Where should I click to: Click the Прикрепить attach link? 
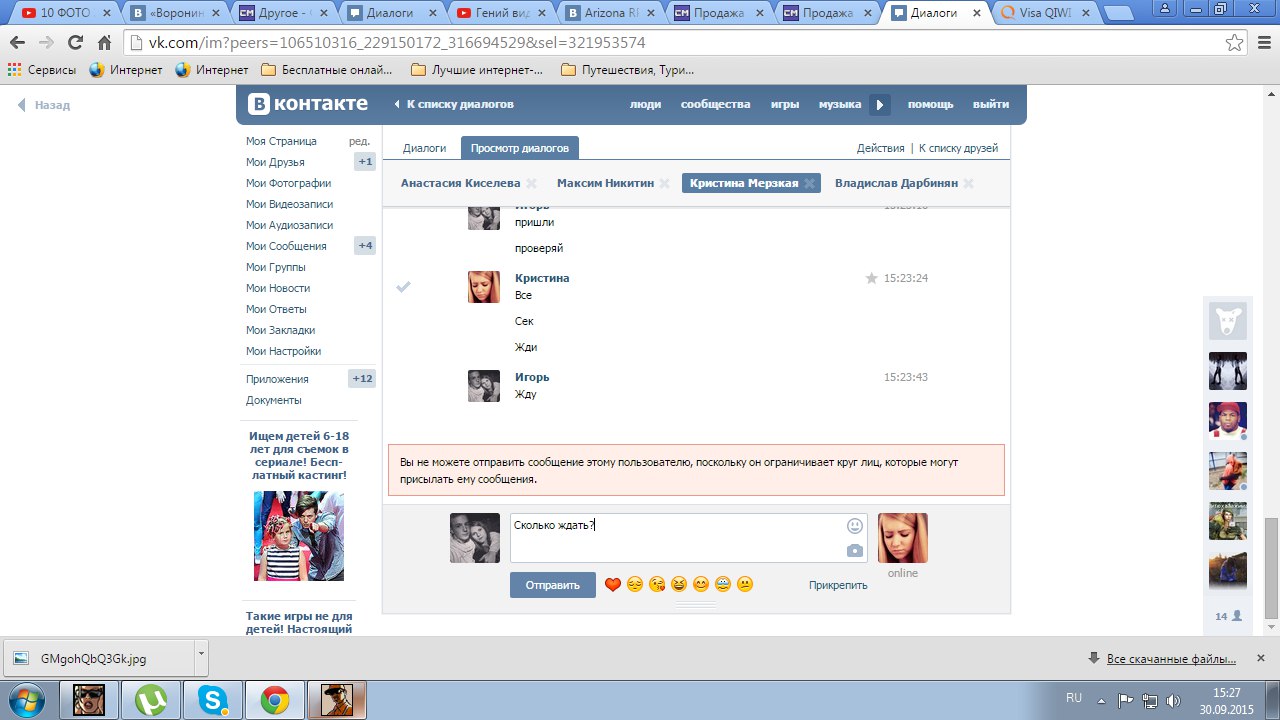(838, 585)
